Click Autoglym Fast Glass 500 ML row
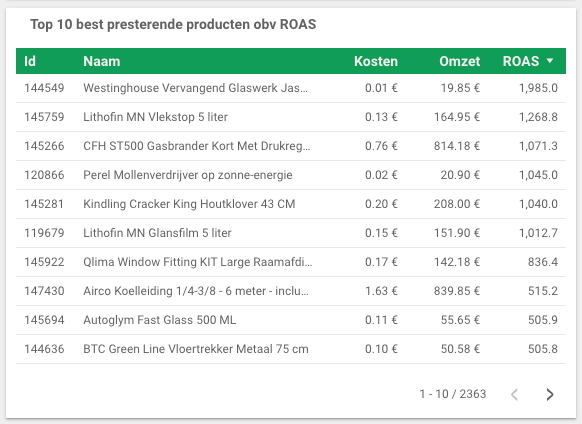Viewport: 582px width, 424px height. [x=291, y=320]
